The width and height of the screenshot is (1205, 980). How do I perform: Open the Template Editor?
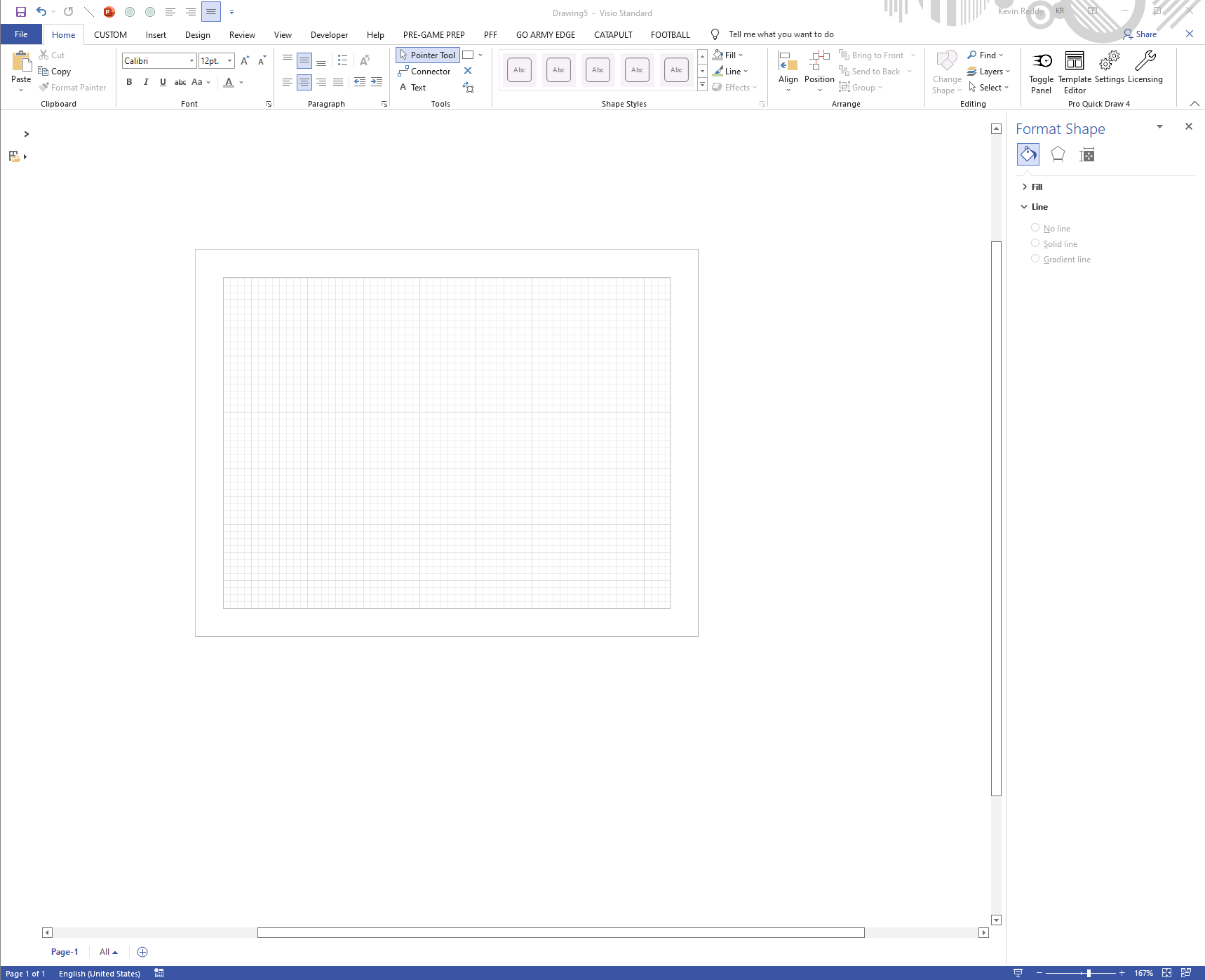pyautogui.click(x=1075, y=72)
